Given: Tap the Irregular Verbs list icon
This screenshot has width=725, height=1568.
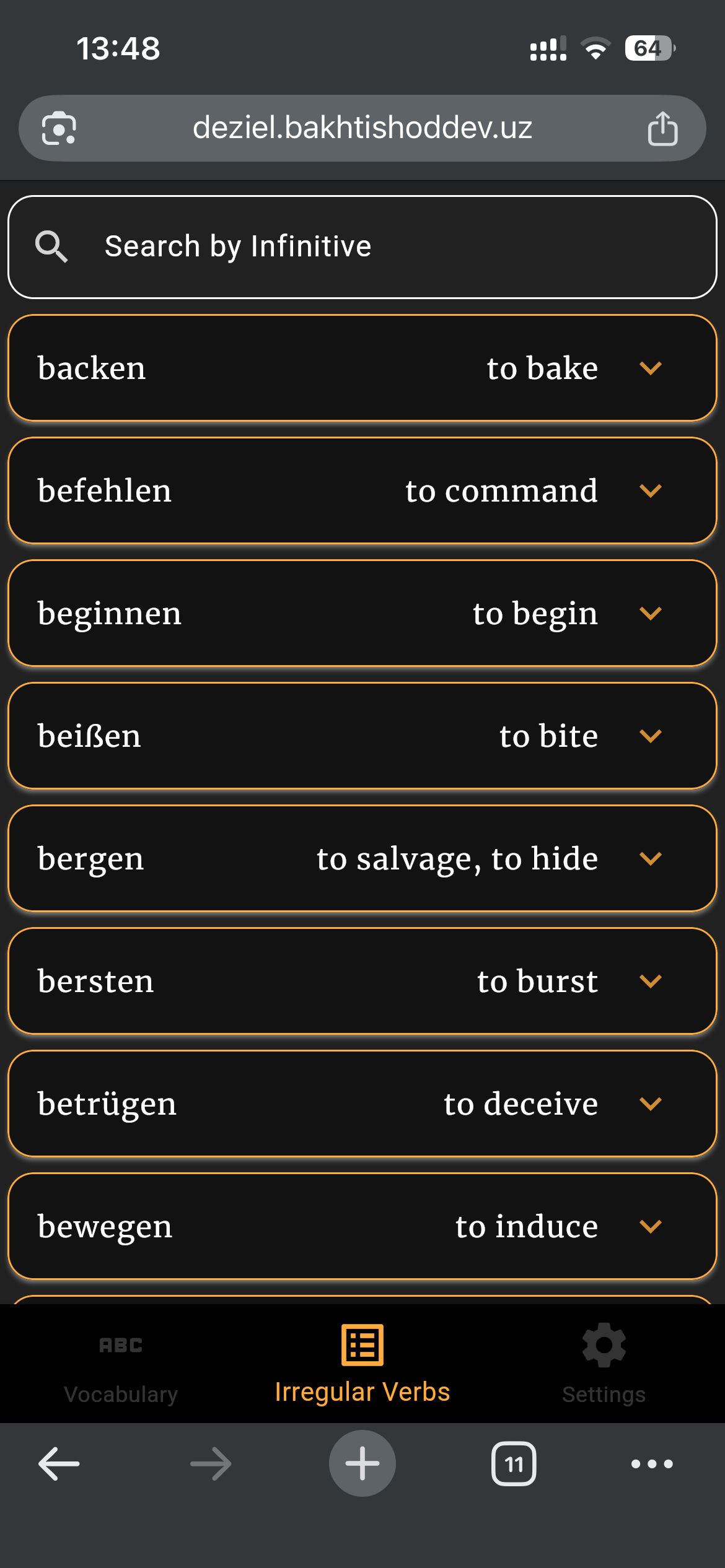Looking at the screenshot, I should (x=362, y=1344).
